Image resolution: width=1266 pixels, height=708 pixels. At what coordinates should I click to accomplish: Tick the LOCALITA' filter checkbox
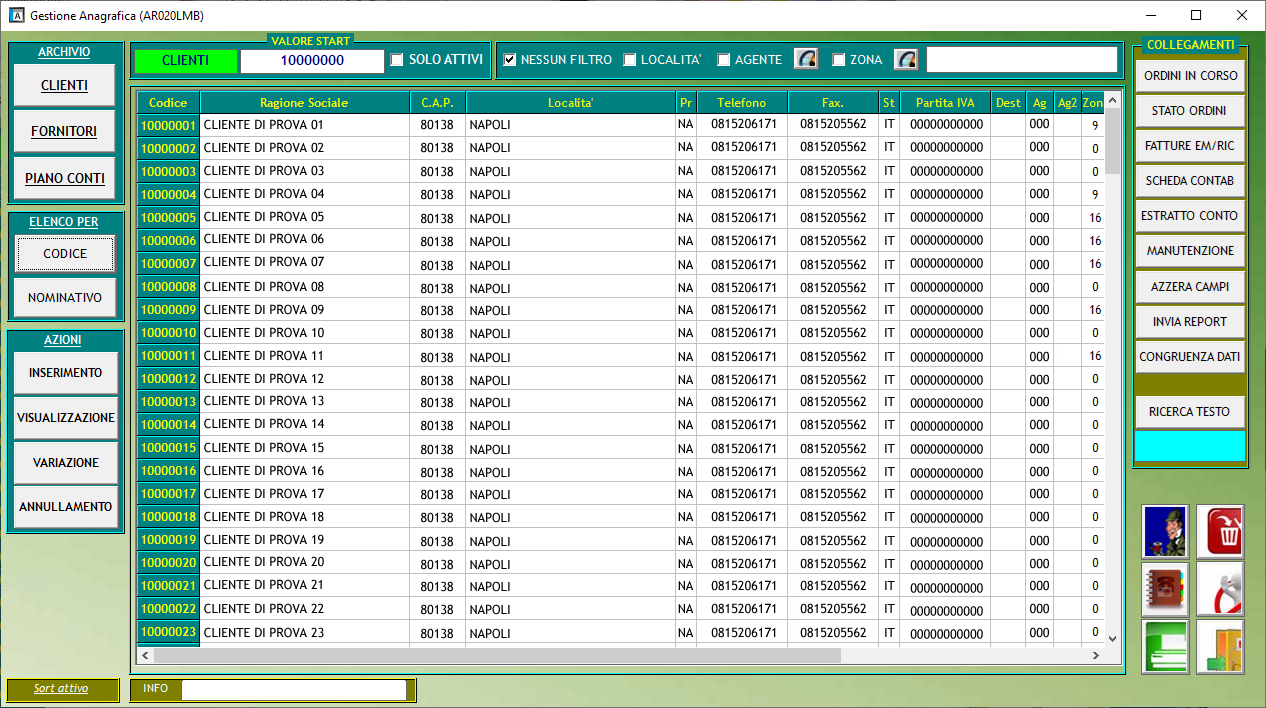[630, 59]
